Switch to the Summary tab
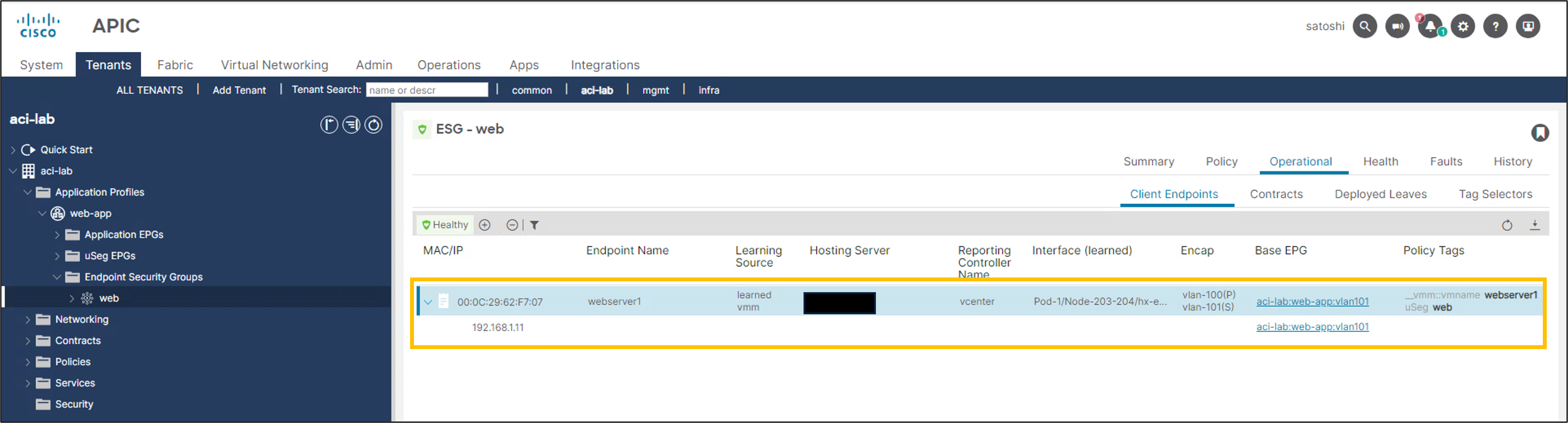The width and height of the screenshot is (1568, 423). [x=1149, y=162]
